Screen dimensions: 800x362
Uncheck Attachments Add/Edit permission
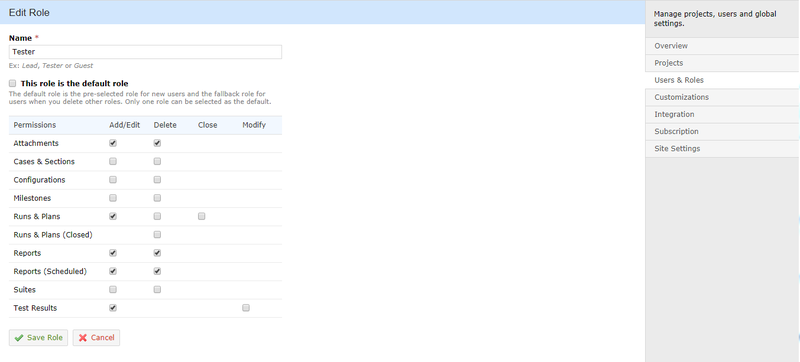point(113,143)
